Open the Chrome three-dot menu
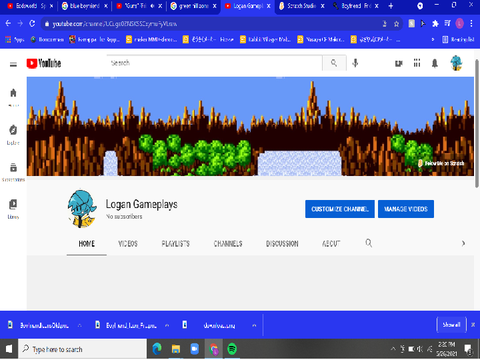This screenshot has height=360, width=480. [x=471, y=23]
